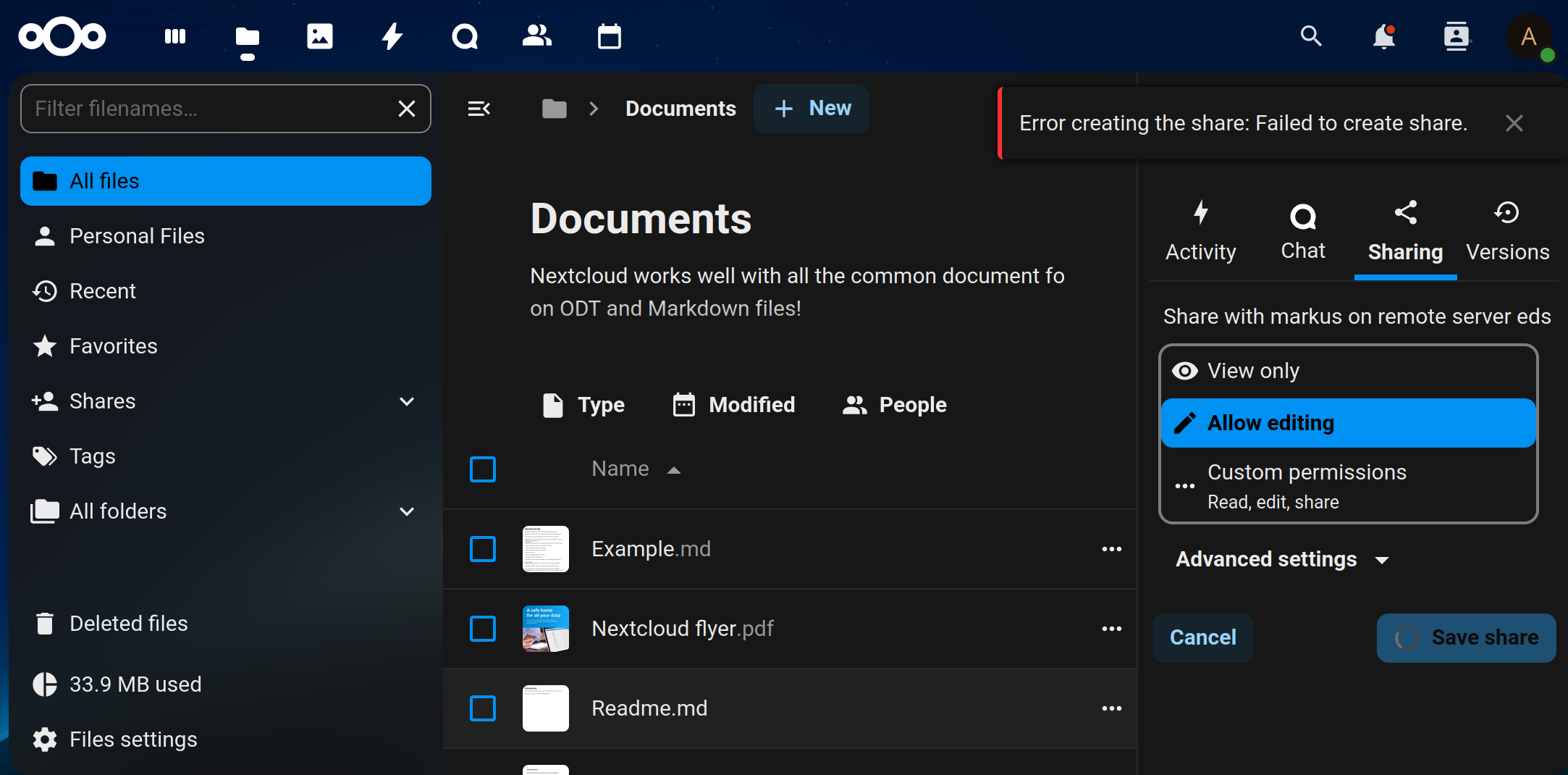Screen dimensions: 1568x775
Task: Dismiss the share error notification
Action: click(x=1514, y=123)
